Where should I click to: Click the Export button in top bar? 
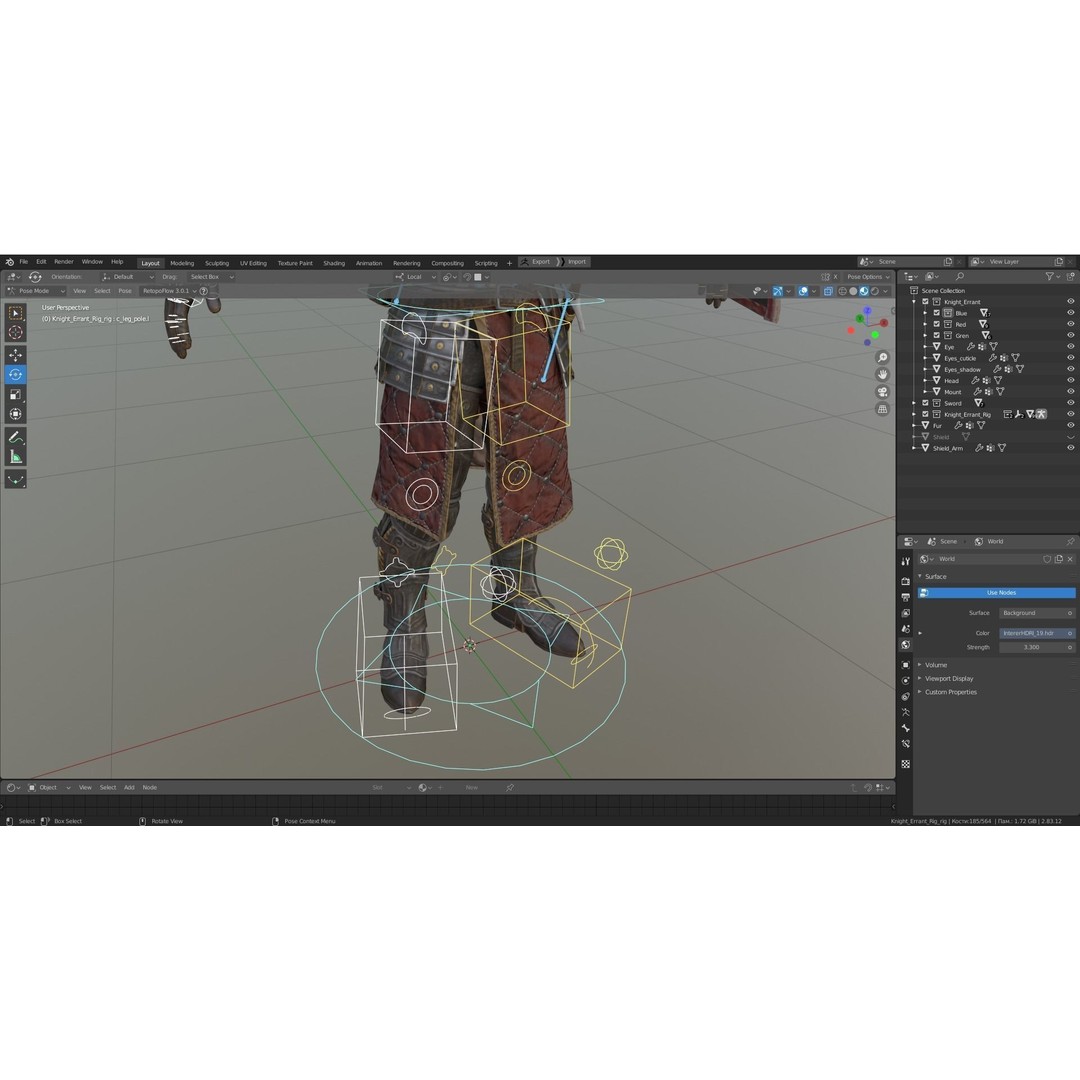click(x=536, y=262)
